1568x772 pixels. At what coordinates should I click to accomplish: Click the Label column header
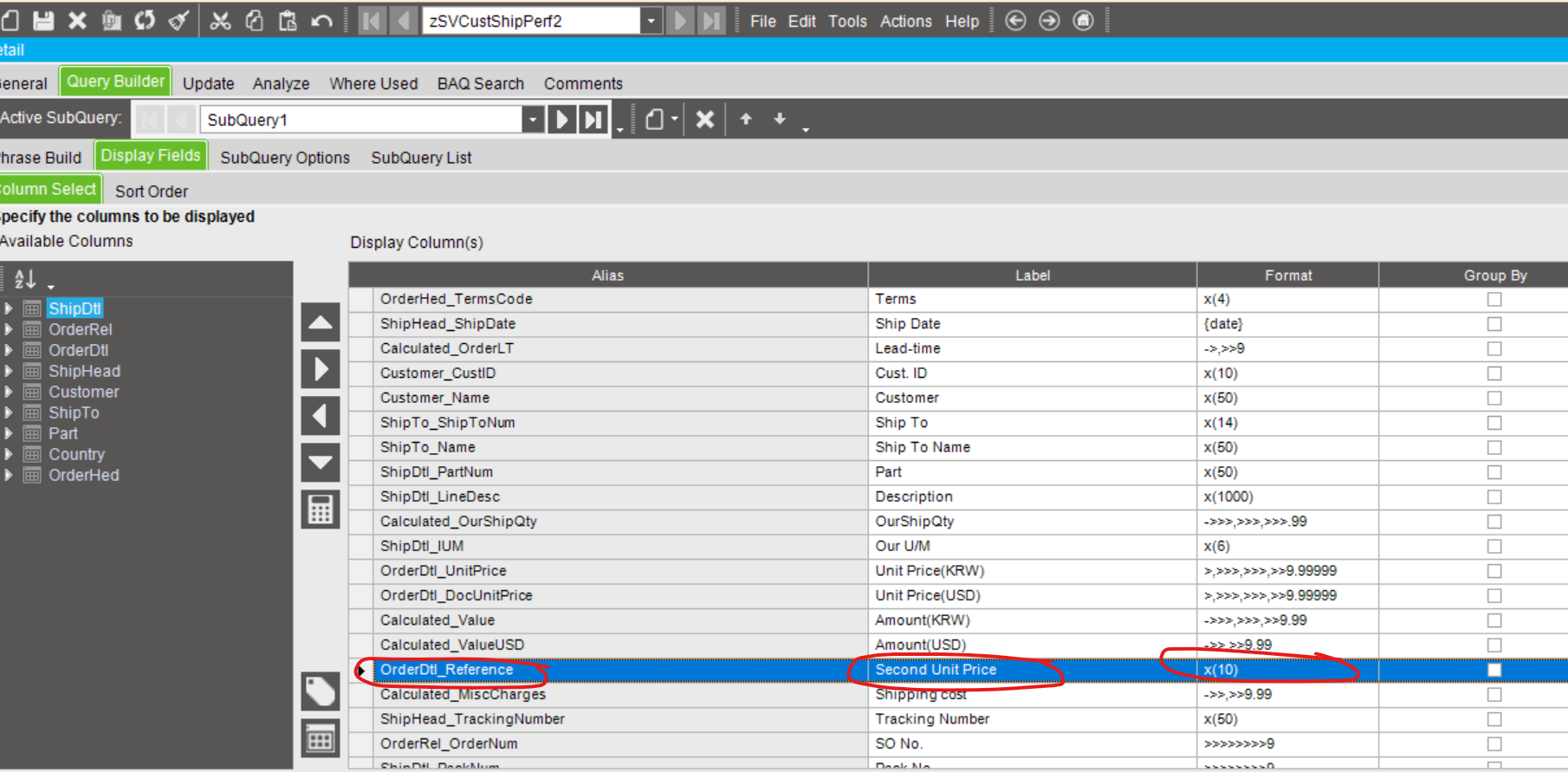[1033, 275]
